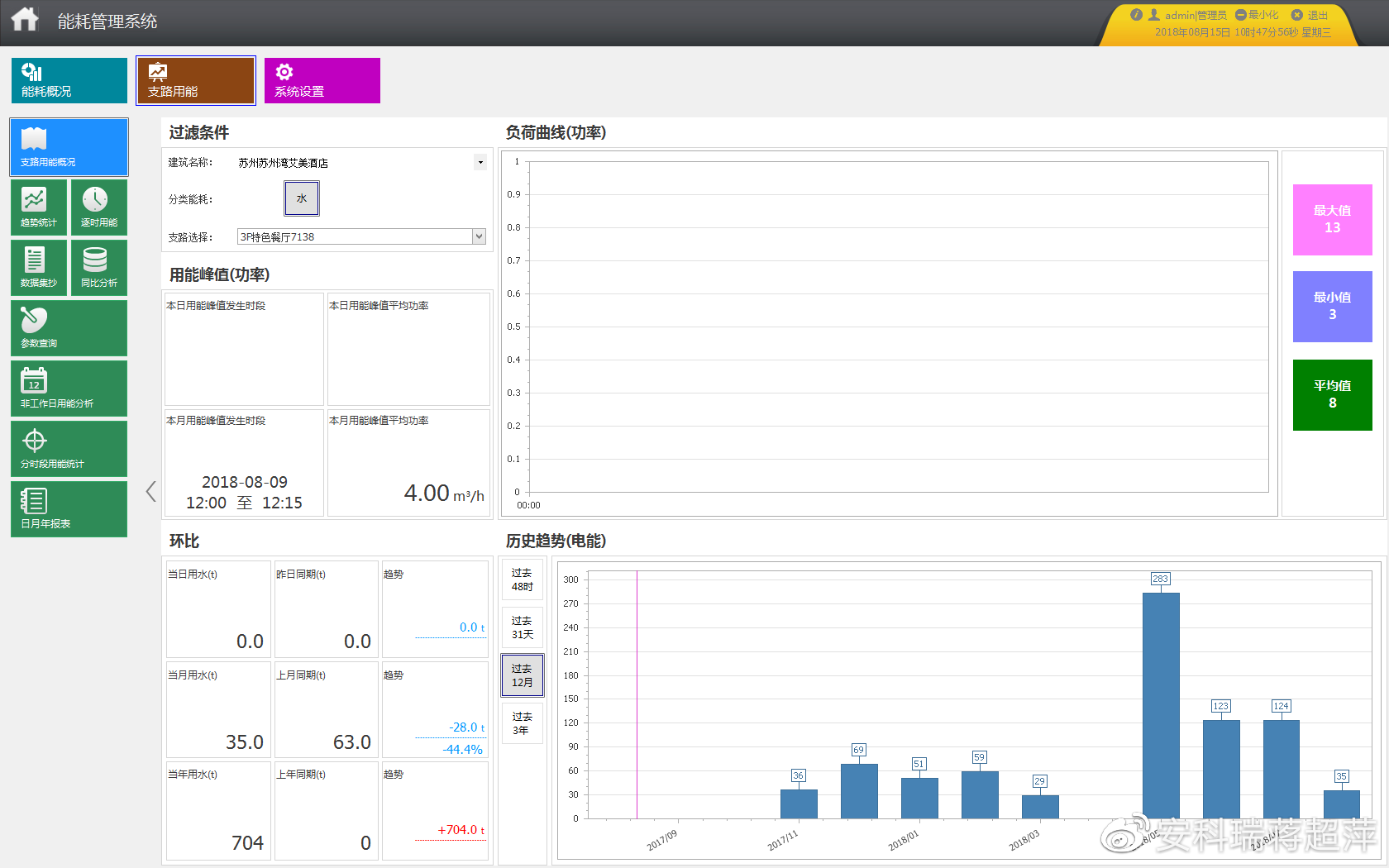Select the 过去31天 time range button
Image resolution: width=1389 pixels, height=868 pixels.
(x=523, y=627)
